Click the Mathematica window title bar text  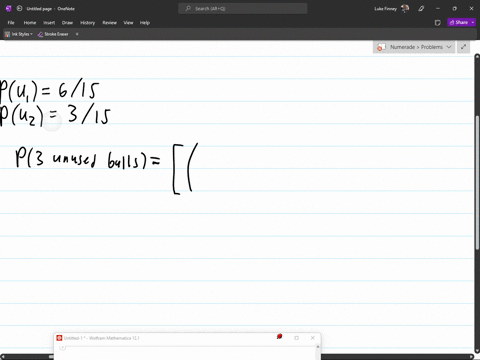coord(101,338)
